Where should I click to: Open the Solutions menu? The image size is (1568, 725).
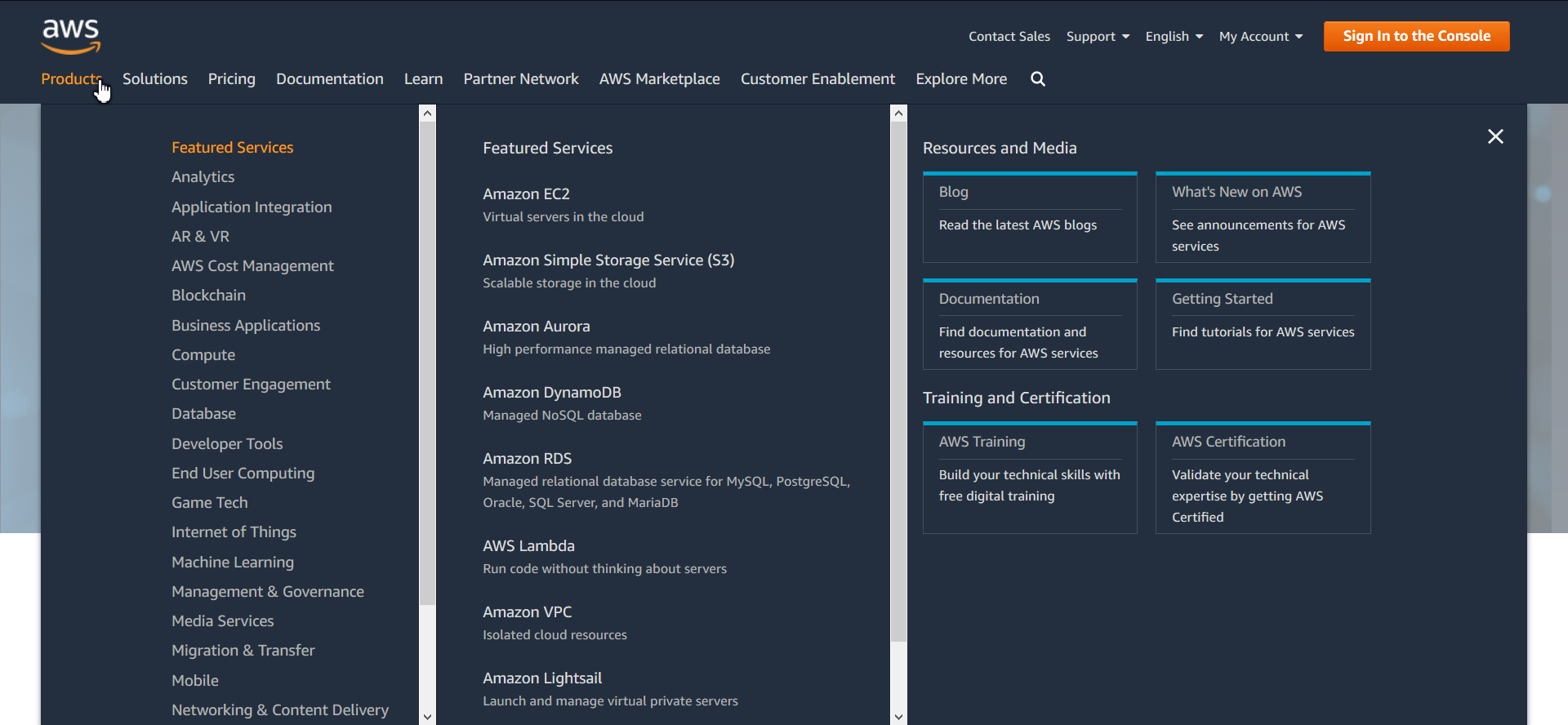point(155,78)
